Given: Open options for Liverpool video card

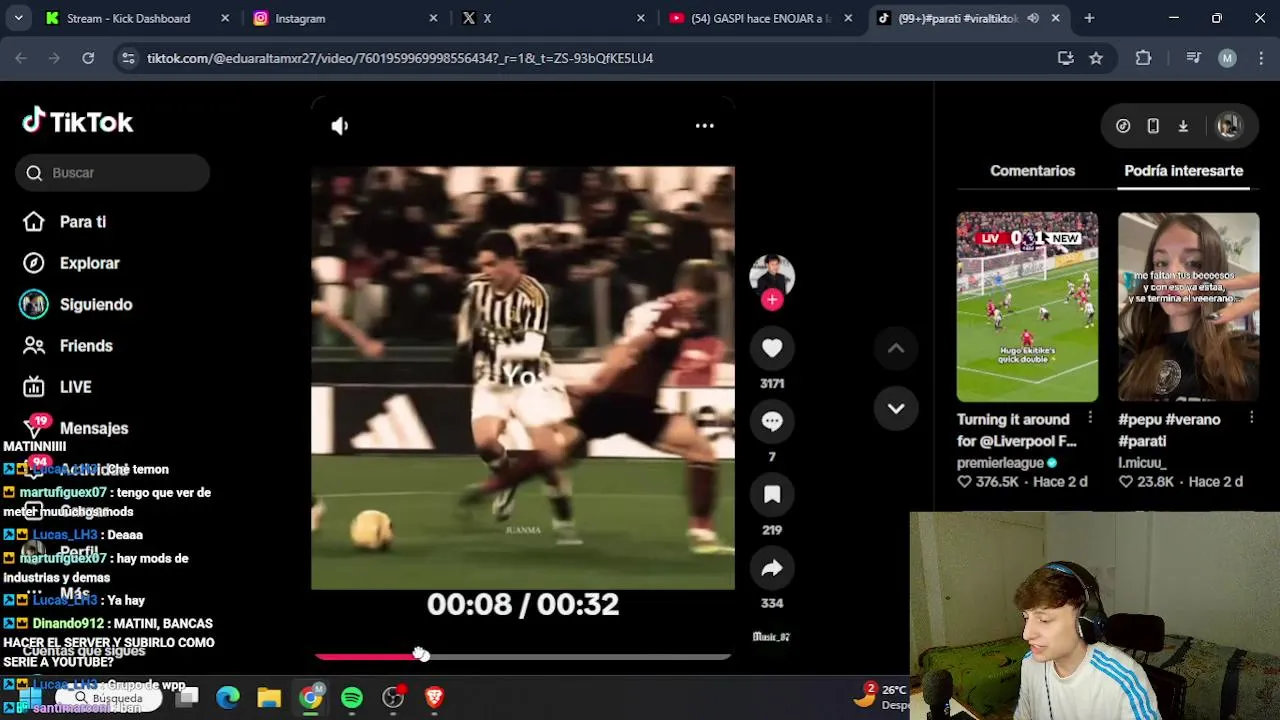Looking at the screenshot, I should (1090, 418).
